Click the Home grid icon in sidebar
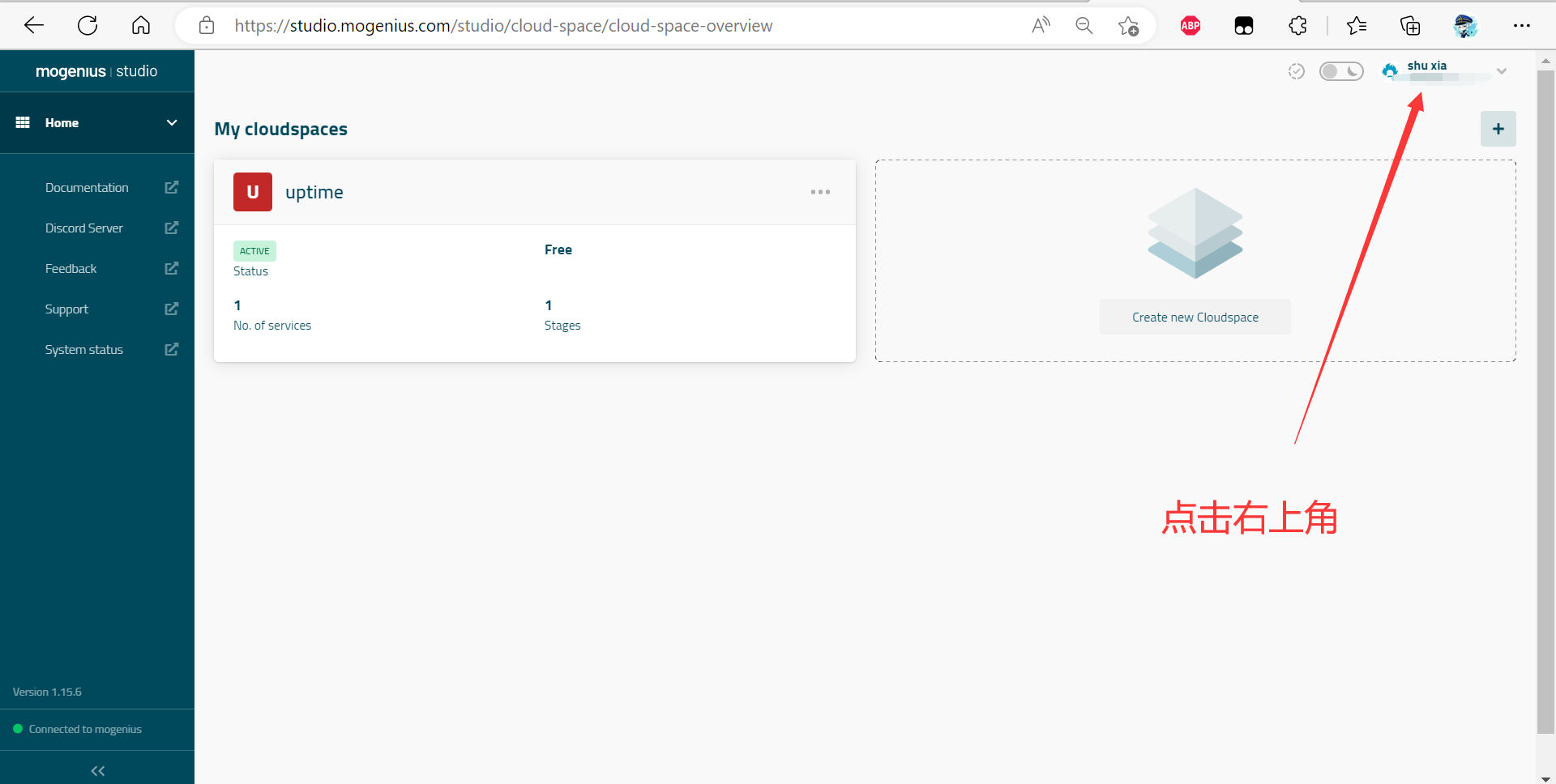Image resolution: width=1556 pixels, height=784 pixels. [23, 122]
